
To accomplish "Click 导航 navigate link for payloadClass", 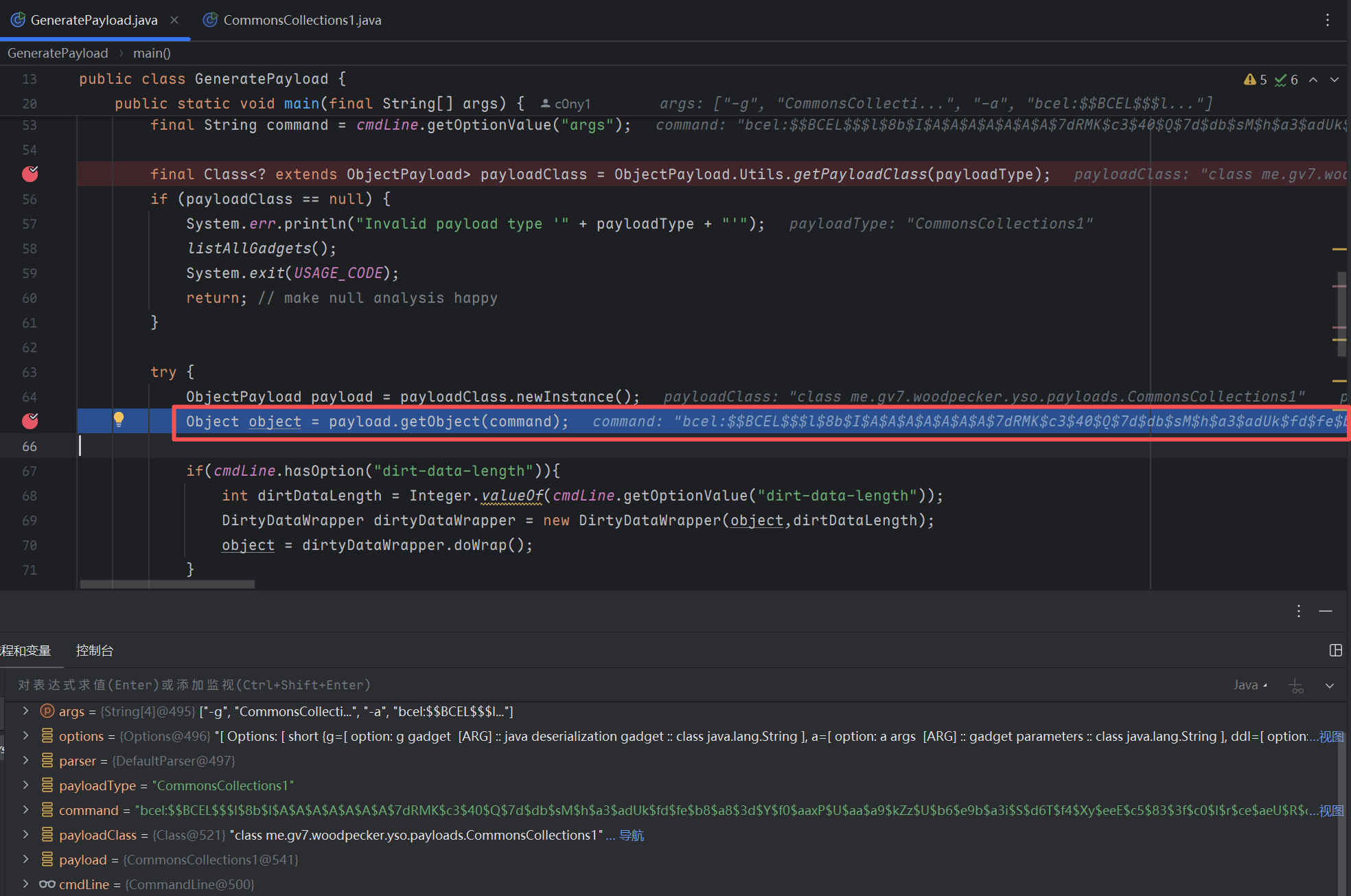I will (632, 835).
